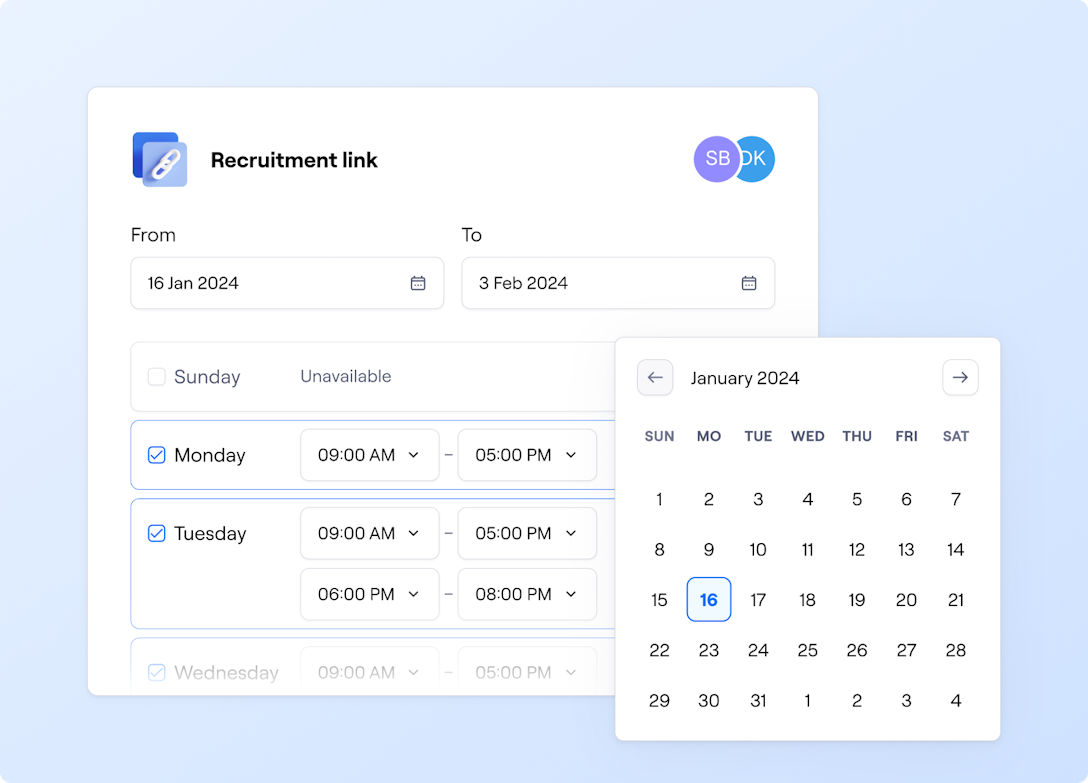The height and width of the screenshot is (783, 1088).
Task: Click the January 2024 header
Action: click(x=745, y=378)
